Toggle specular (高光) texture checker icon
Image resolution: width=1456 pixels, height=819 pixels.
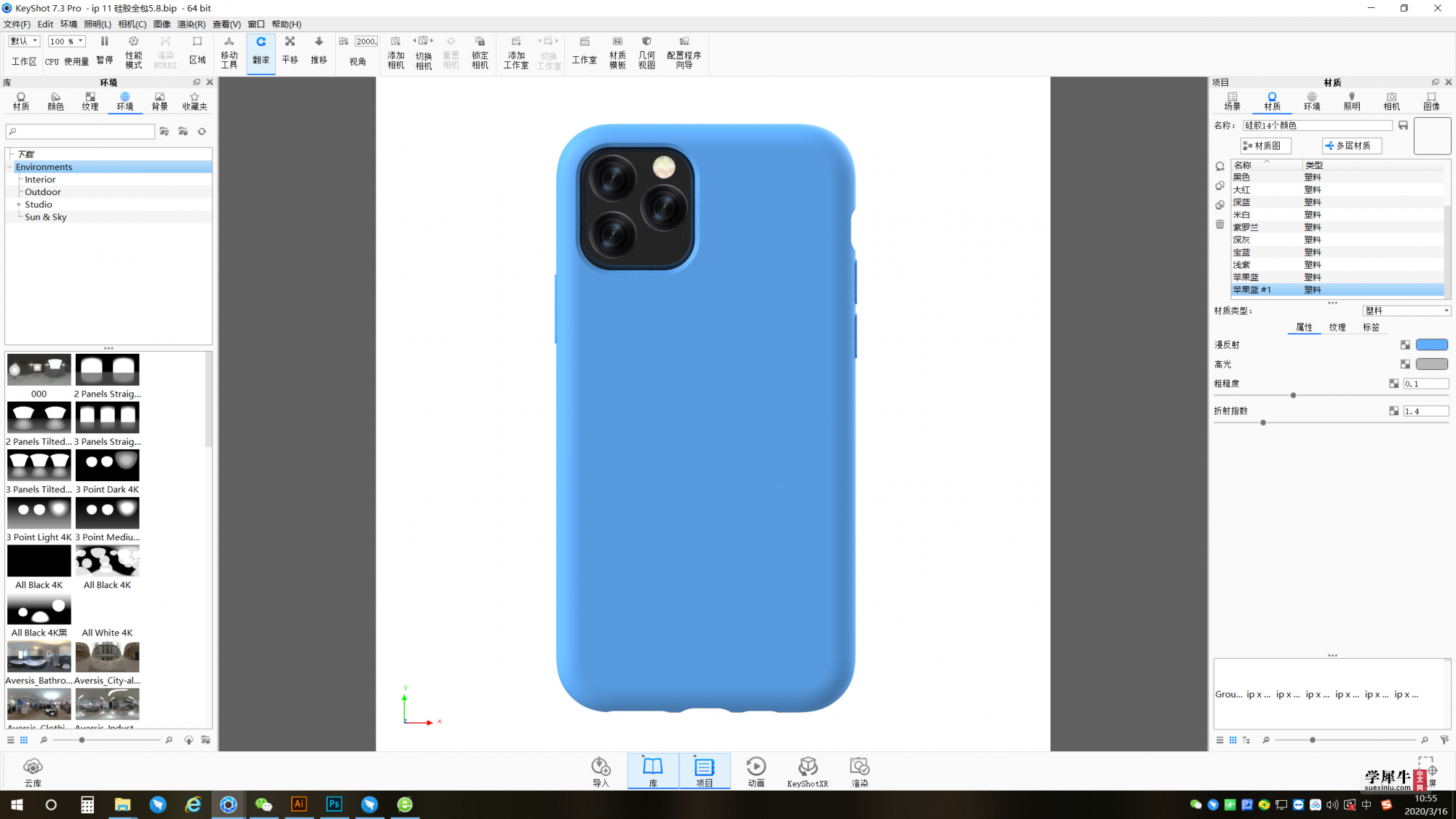point(1405,364)
